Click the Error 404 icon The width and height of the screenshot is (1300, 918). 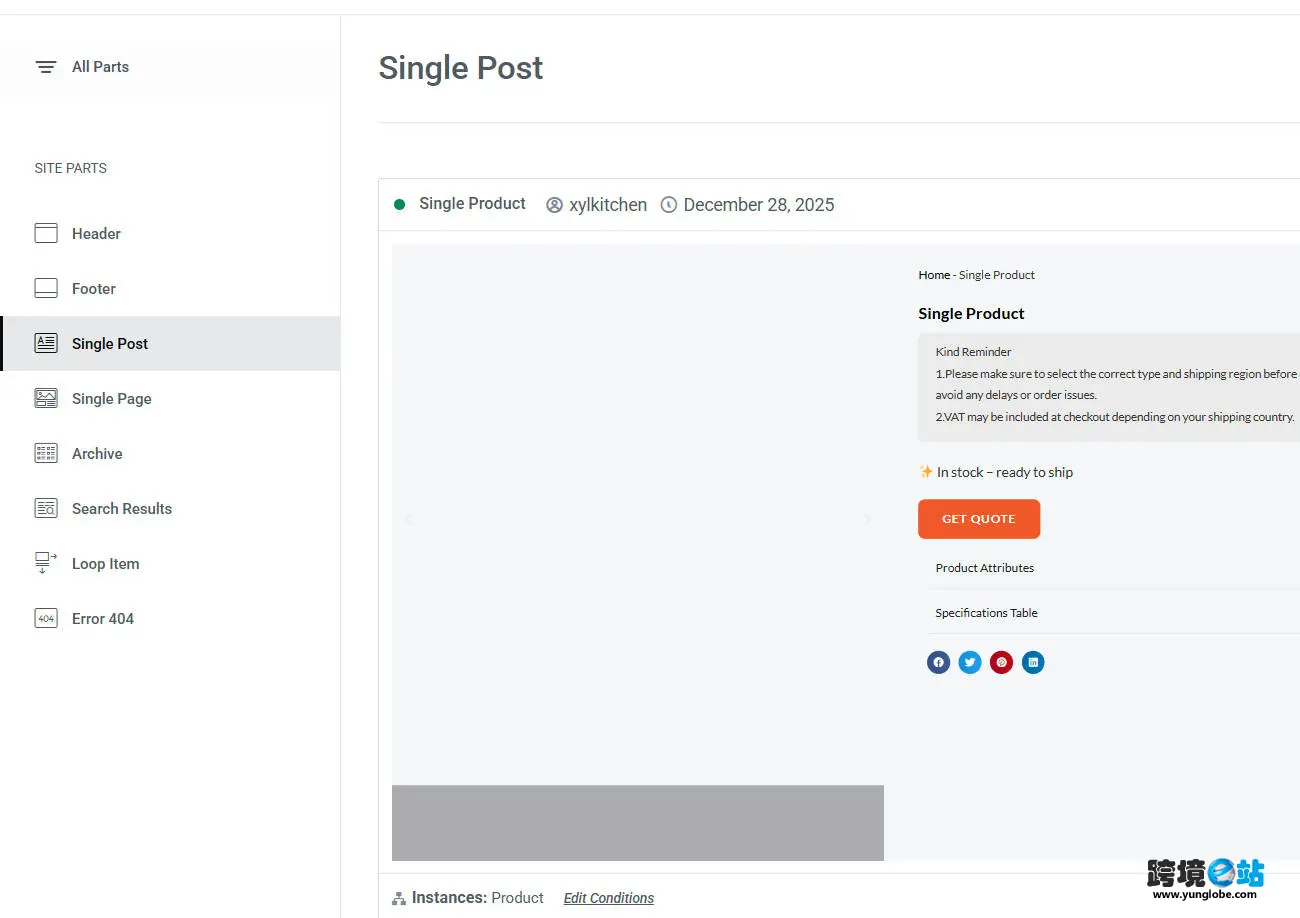46,618
